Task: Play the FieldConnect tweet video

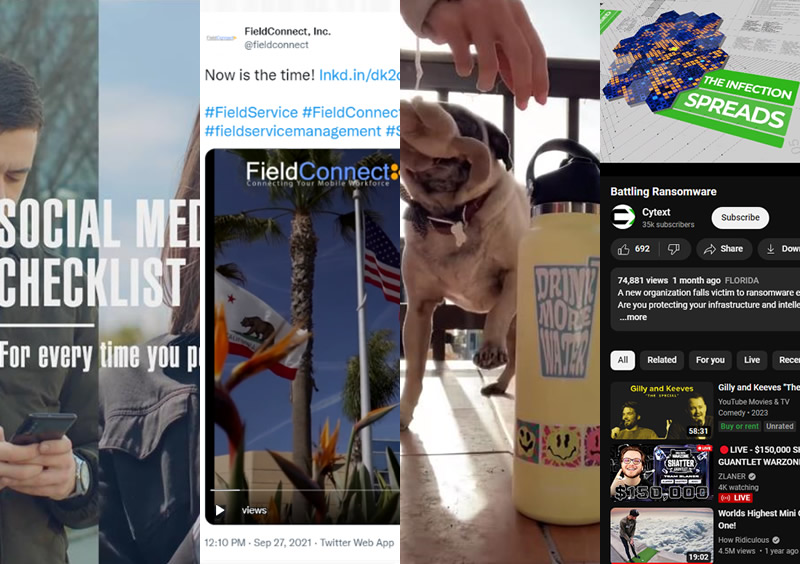Action: pos(220,510)
